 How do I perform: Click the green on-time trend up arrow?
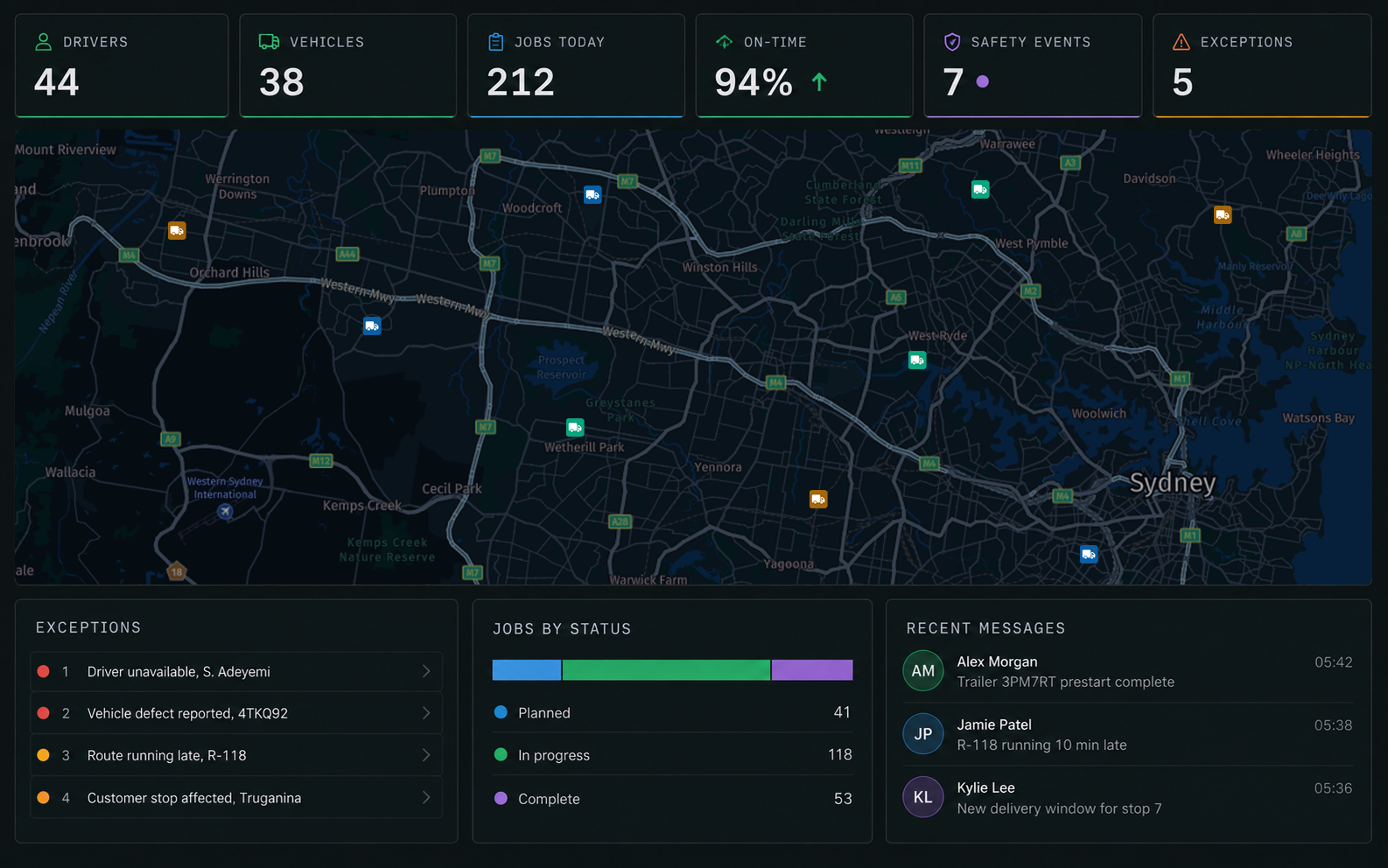[819, 82]
